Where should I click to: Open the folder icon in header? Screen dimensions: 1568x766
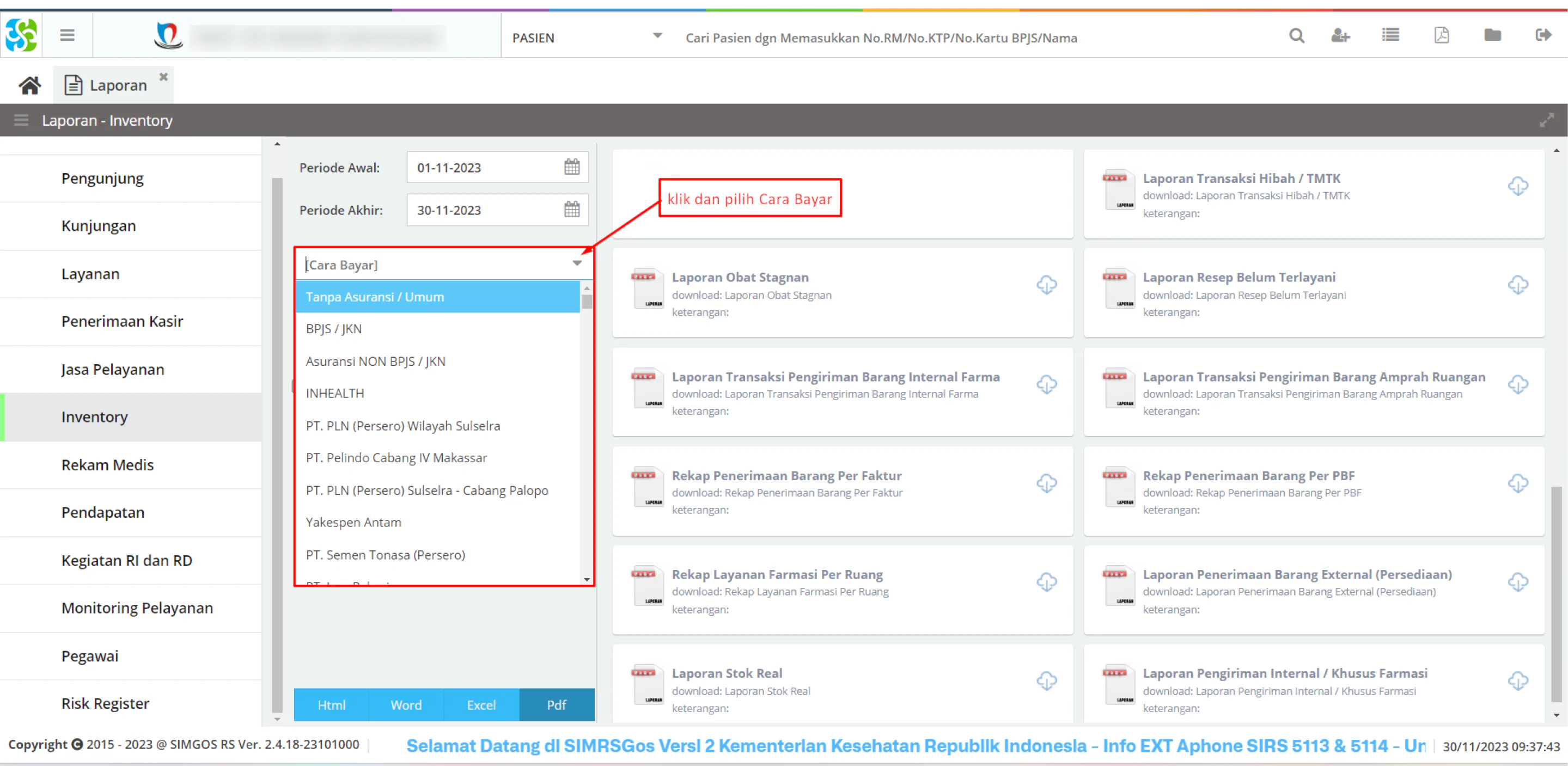click(1492, 35)
